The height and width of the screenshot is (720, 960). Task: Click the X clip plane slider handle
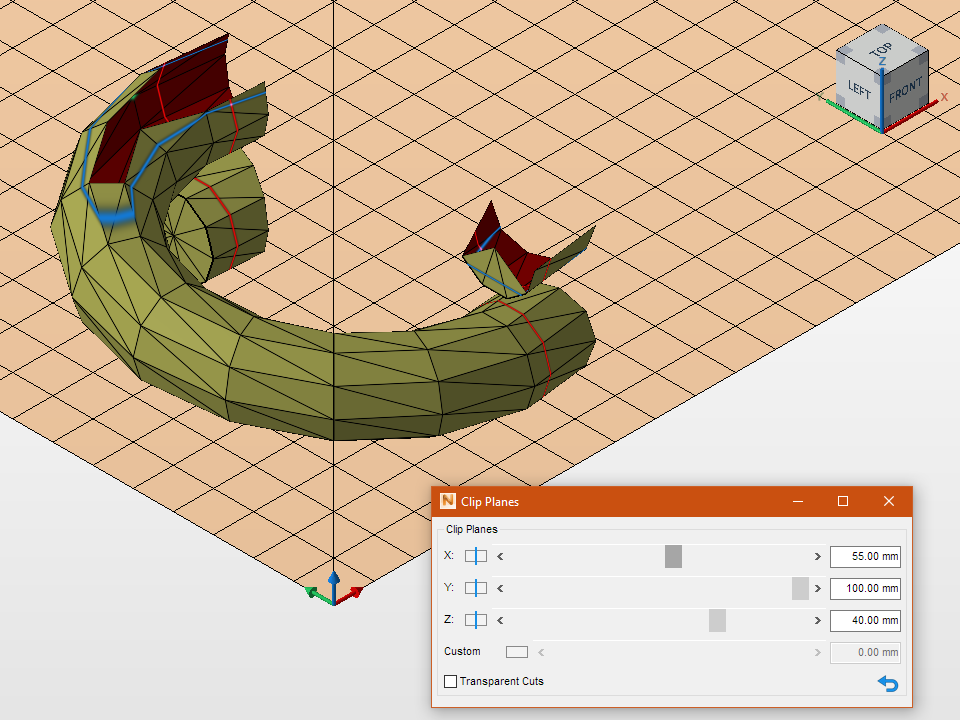pyautogui.click(x=673, y=557)
